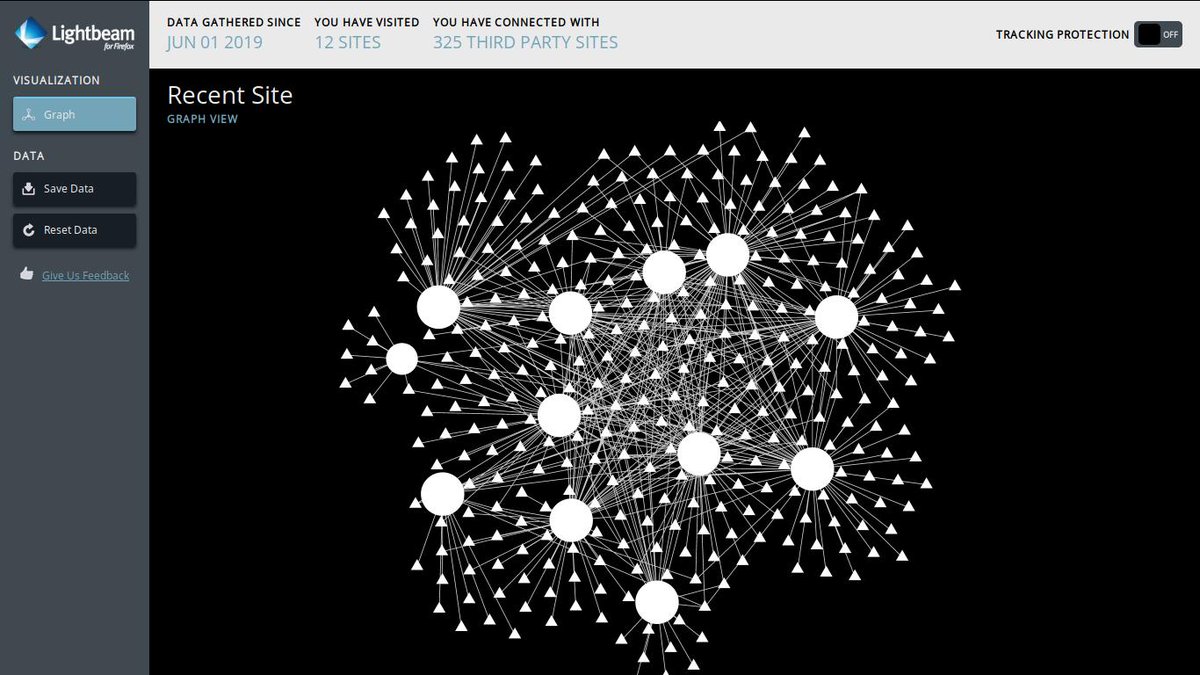The image size is (1200, 675).
Task: Toggle the Graph button in Visualization panel
Action: coord(73,113)
